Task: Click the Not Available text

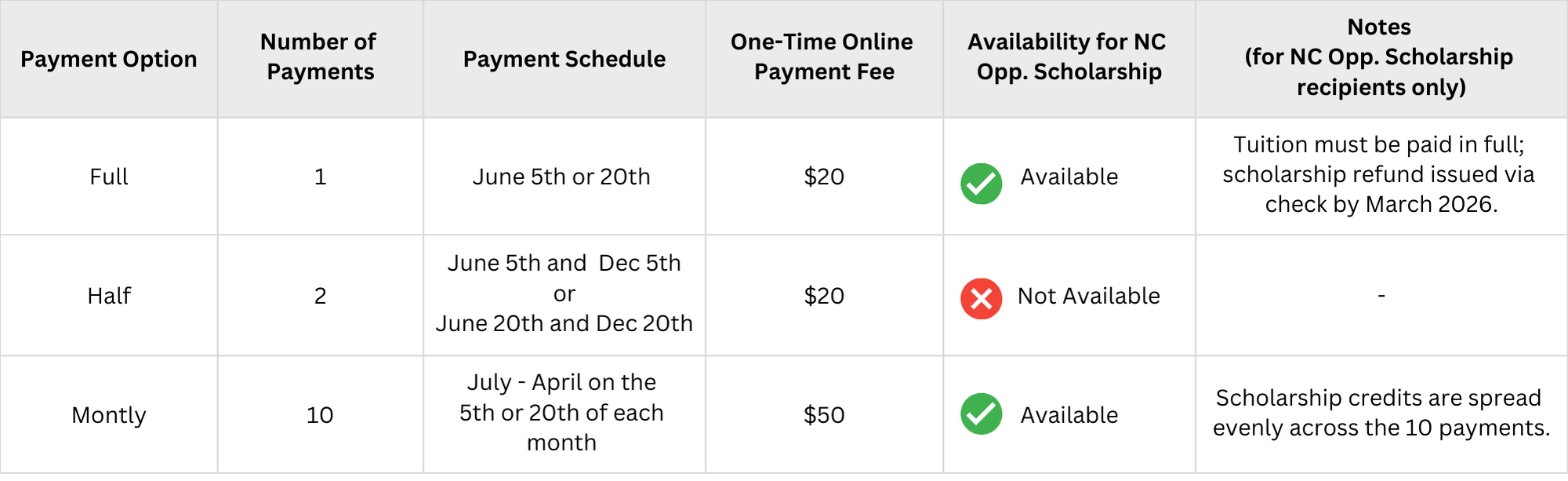Action: (1089, 296)
